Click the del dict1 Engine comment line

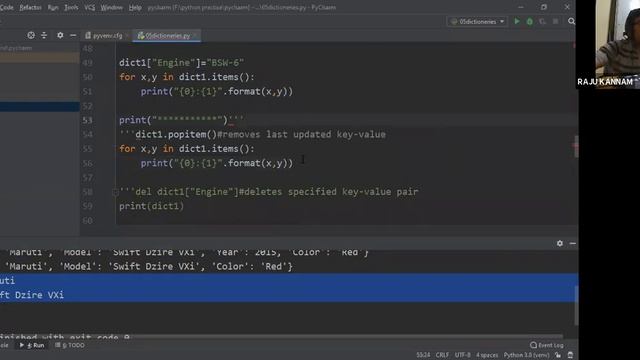[269, 192]
